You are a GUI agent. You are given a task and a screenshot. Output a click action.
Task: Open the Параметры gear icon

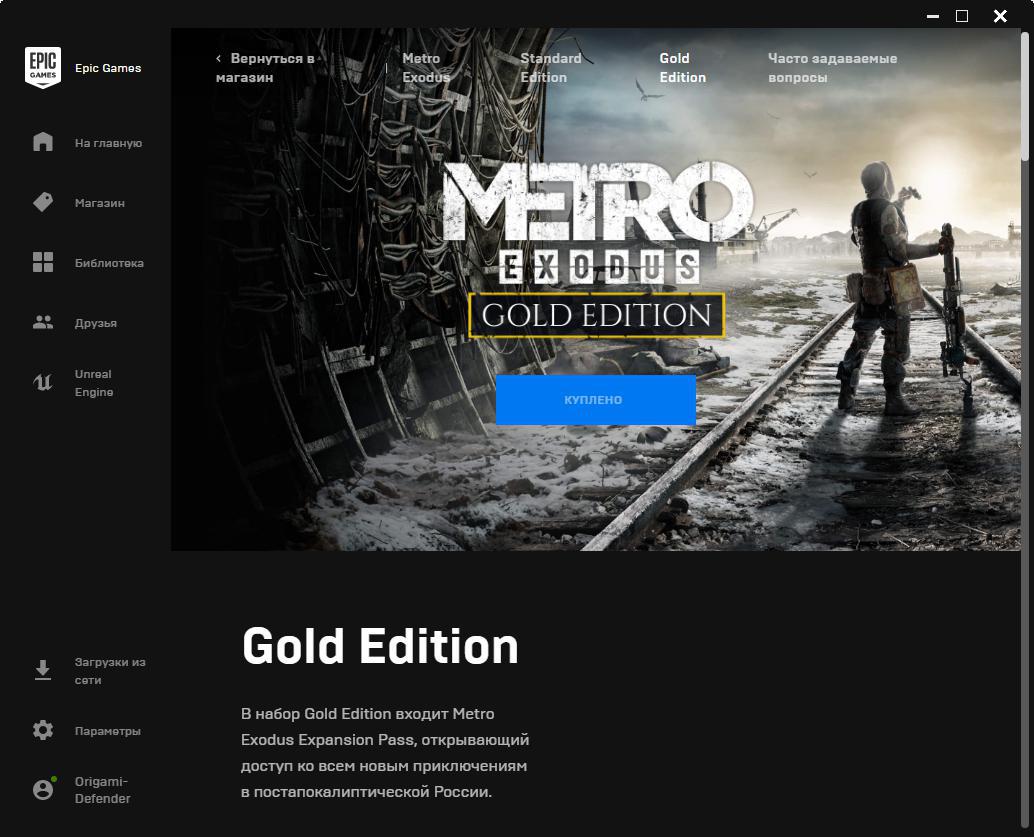point(43,730)
